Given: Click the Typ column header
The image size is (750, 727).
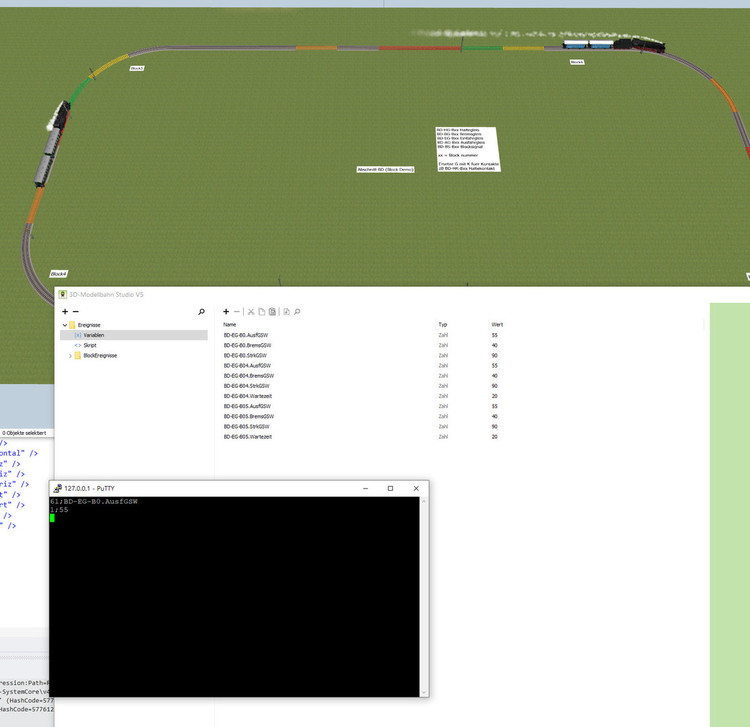Looking at the screenshot, I should pos(442,324).
